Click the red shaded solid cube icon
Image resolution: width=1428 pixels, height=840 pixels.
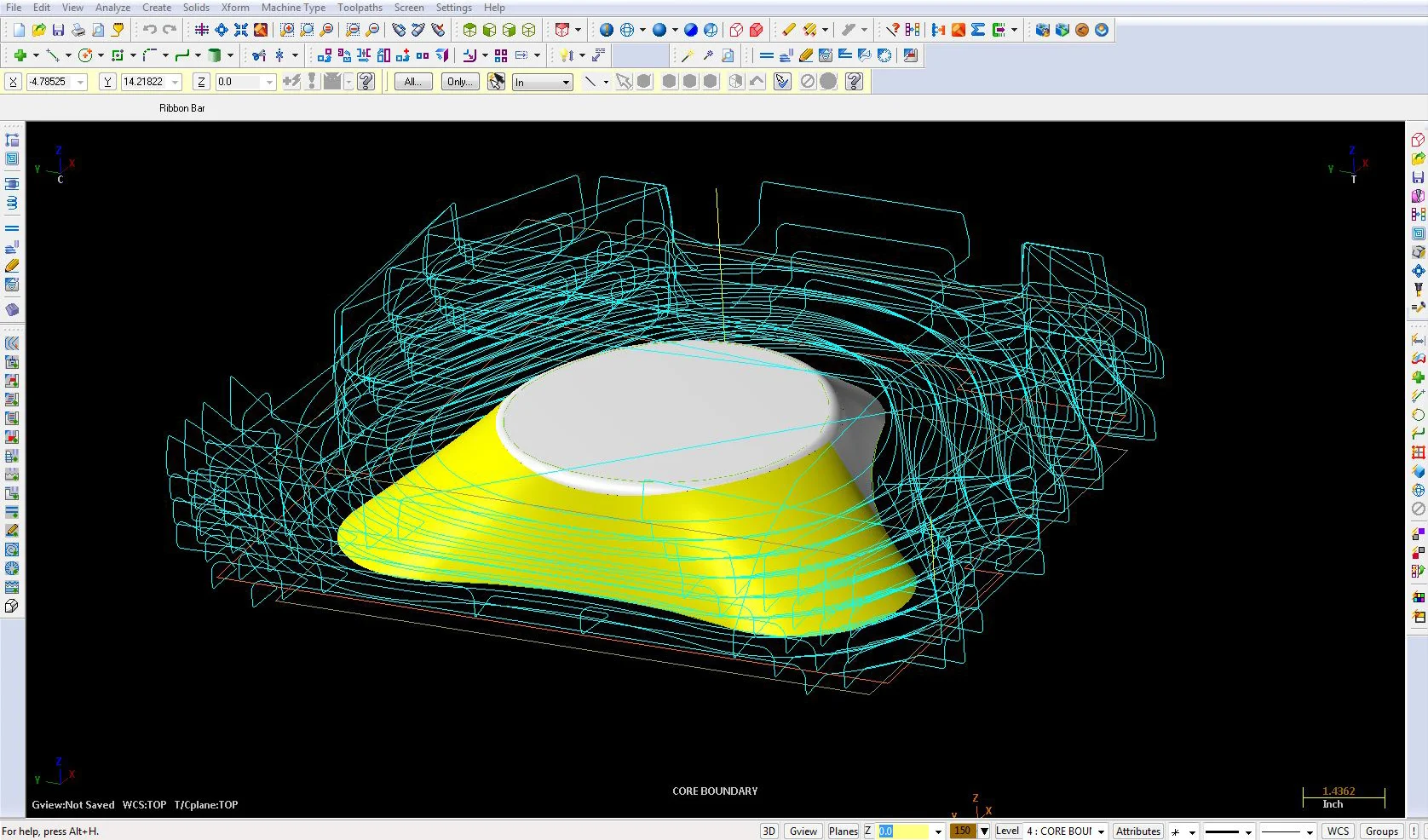(756, 30)
